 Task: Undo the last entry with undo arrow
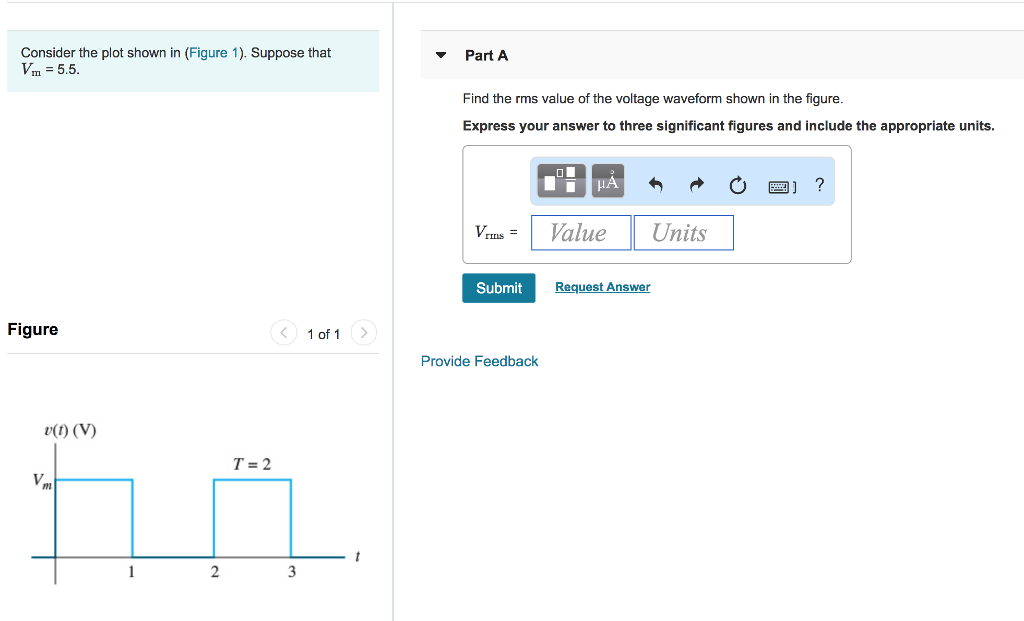tap(656, 183)
